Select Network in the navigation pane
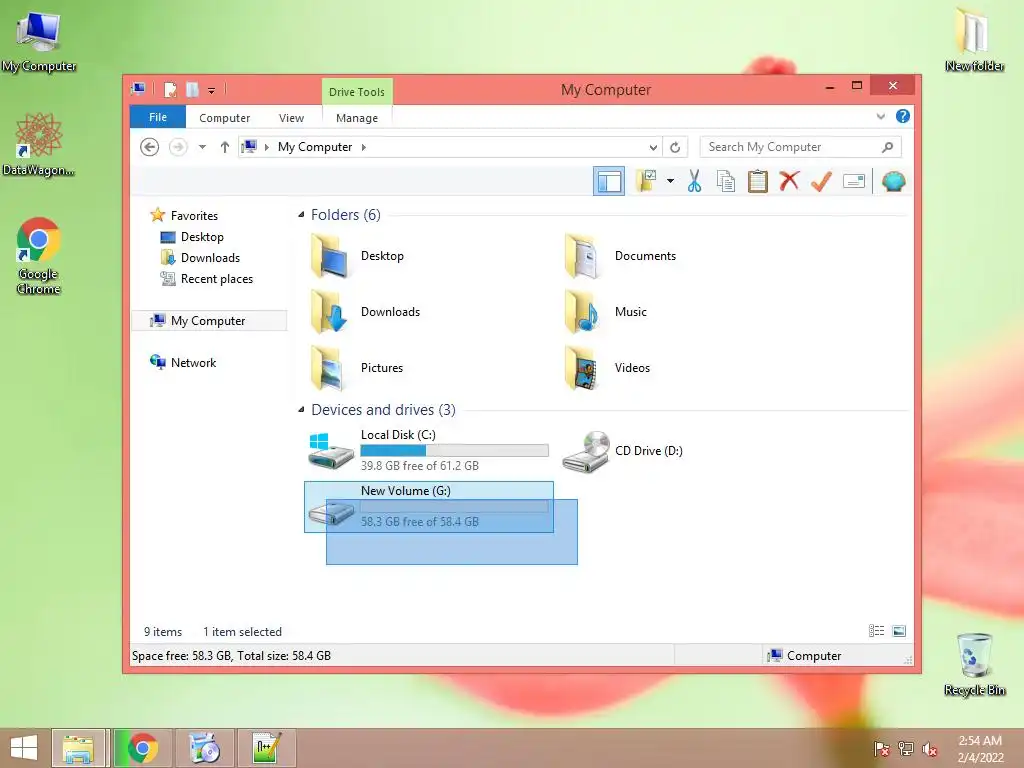Viewport: 1024px width, 768px height. pyautogui.click(x=193, y=362)
